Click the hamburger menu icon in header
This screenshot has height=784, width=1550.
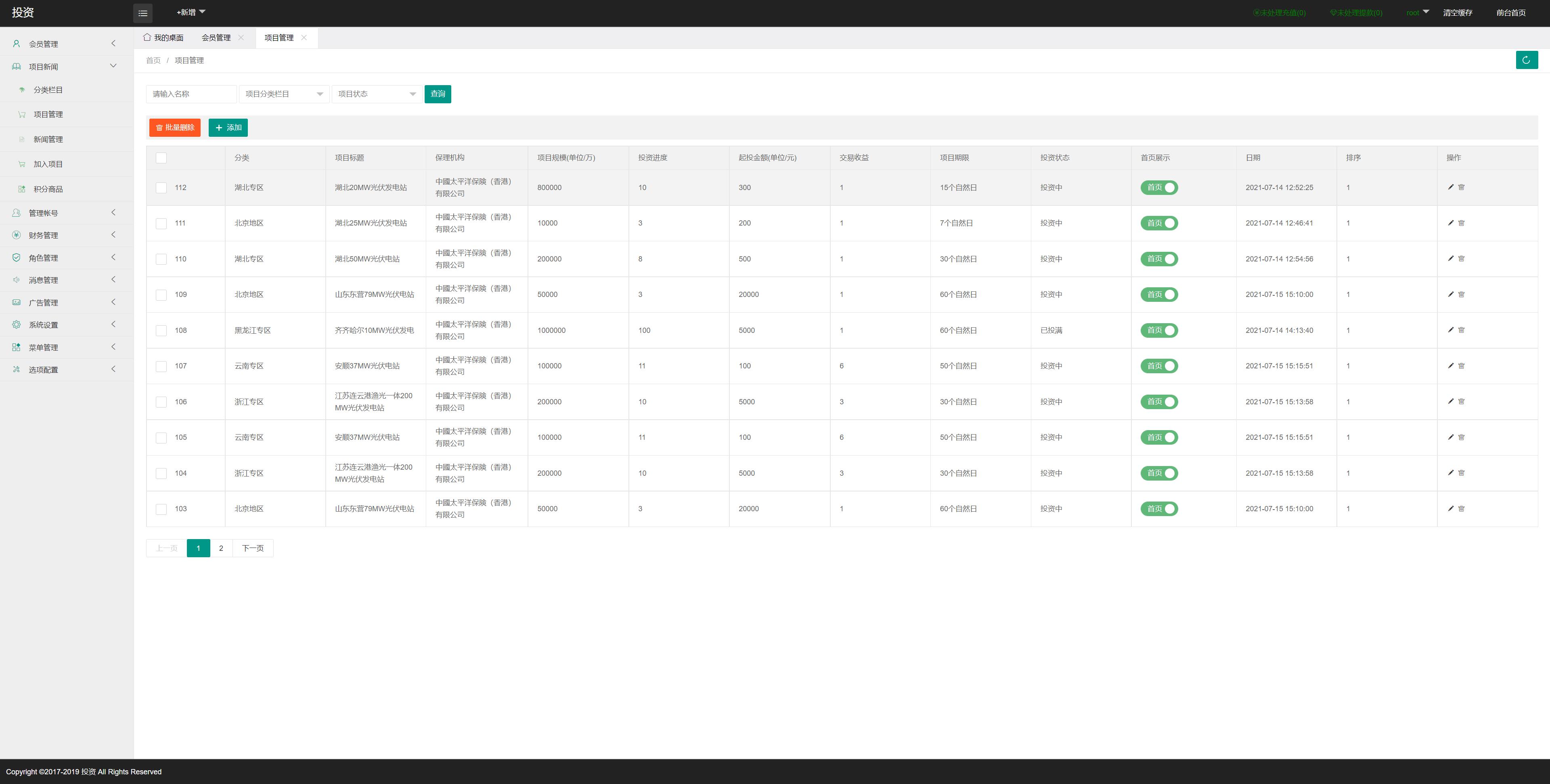pos(142,13)
